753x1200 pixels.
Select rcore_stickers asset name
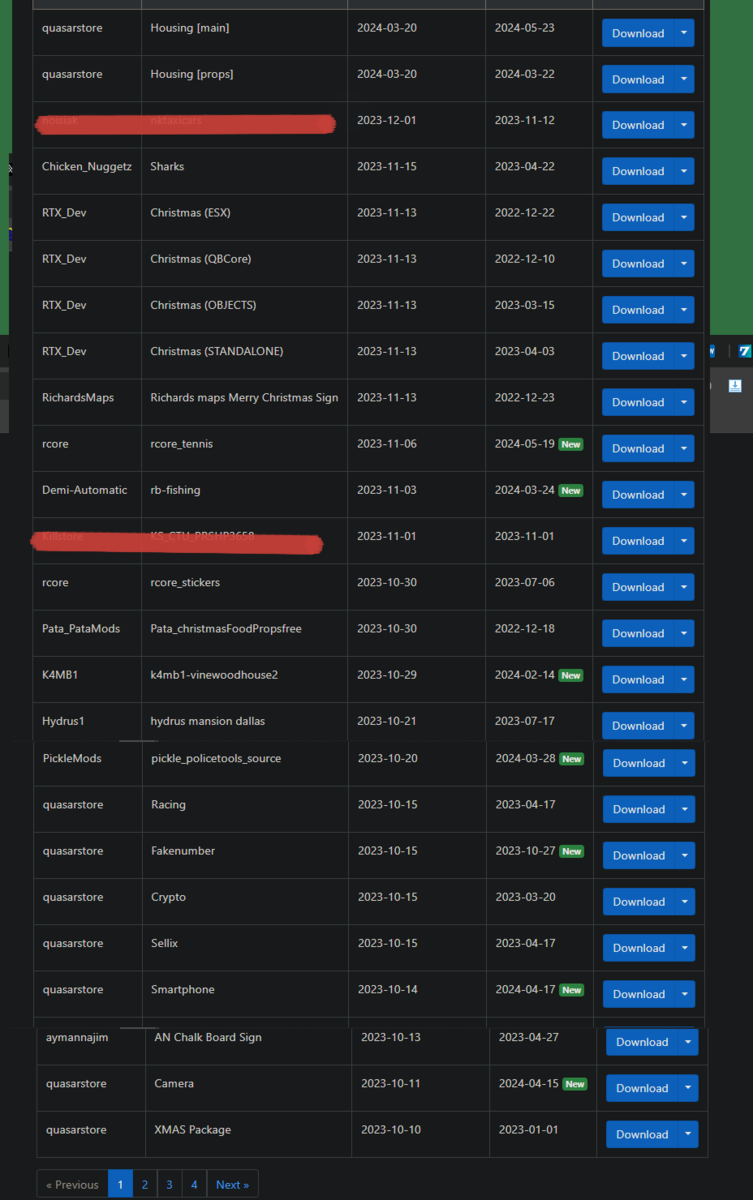click(x=185, y=583)
